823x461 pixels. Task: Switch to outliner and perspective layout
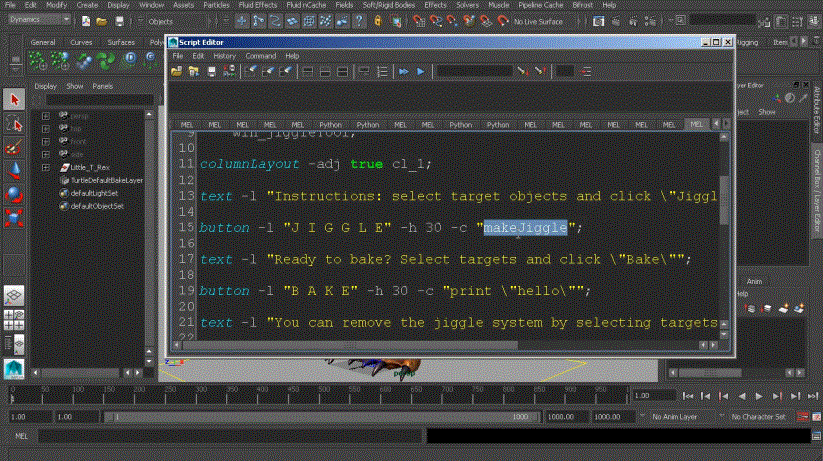[14, 344]
